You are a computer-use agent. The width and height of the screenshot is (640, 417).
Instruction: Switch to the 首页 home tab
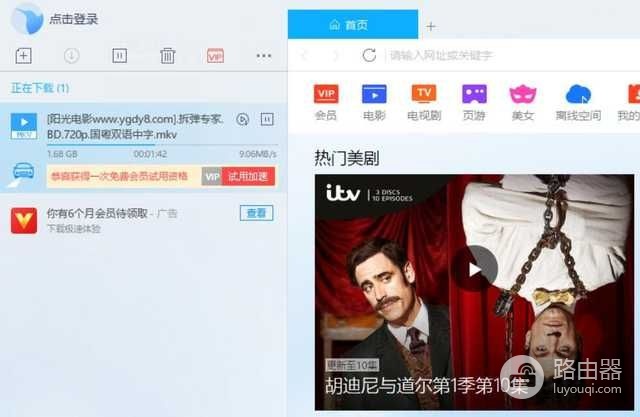tap(353, 24)
